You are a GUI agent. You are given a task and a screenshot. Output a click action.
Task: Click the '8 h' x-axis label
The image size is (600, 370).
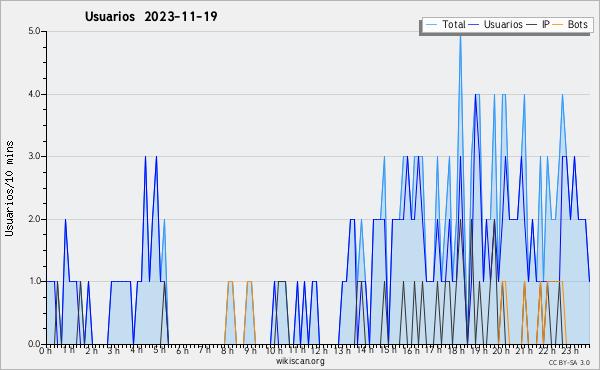point(227,351)
